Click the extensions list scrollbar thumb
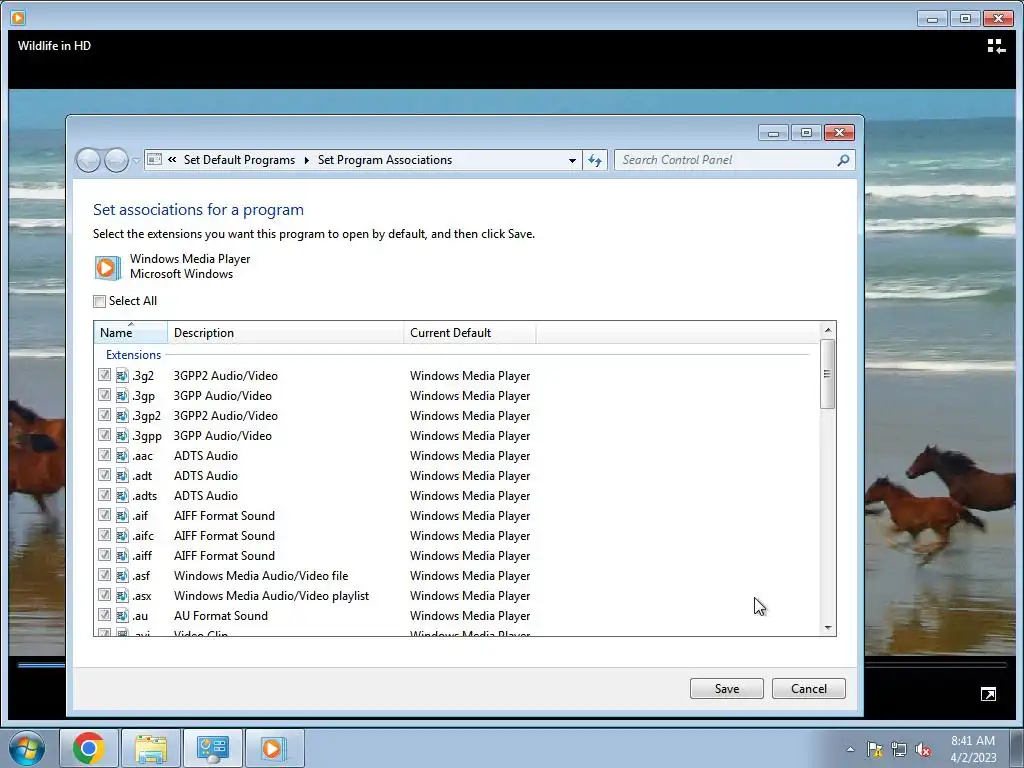Image resolution: width=1024 pixels, height=768 pixels. pos(827,374)
